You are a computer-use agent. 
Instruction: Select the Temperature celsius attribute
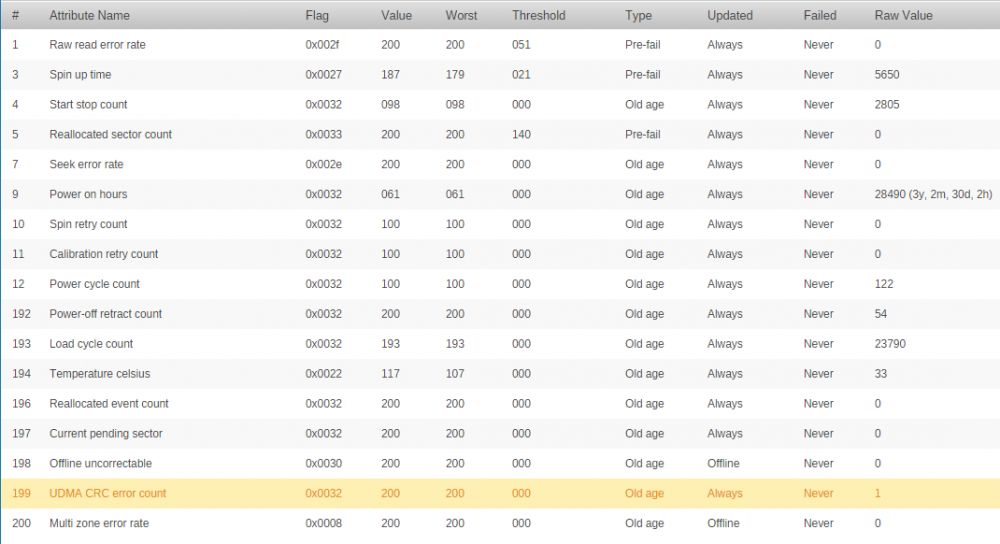tap(99, 374)
